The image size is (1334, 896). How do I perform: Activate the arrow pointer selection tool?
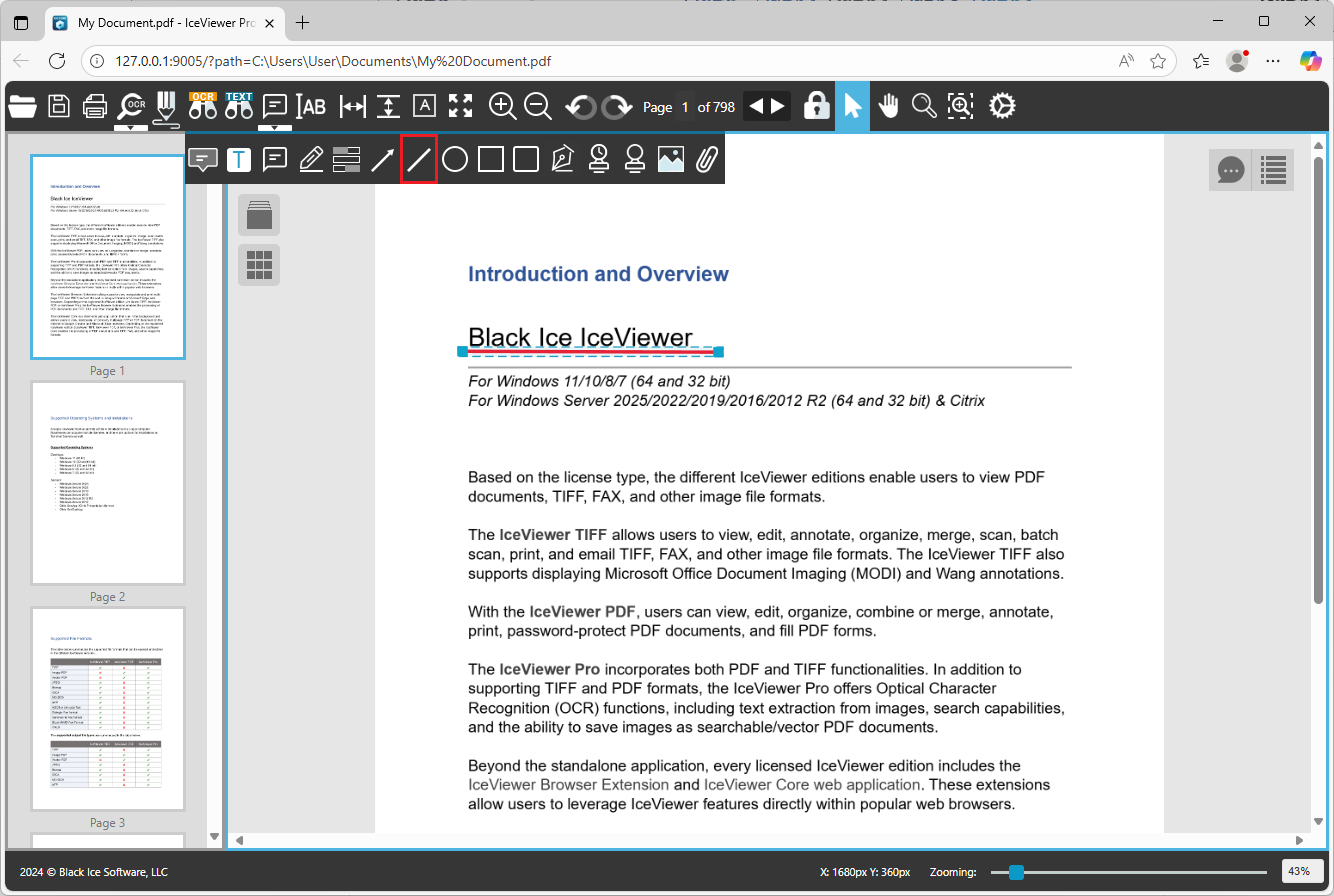click(853, 106)
